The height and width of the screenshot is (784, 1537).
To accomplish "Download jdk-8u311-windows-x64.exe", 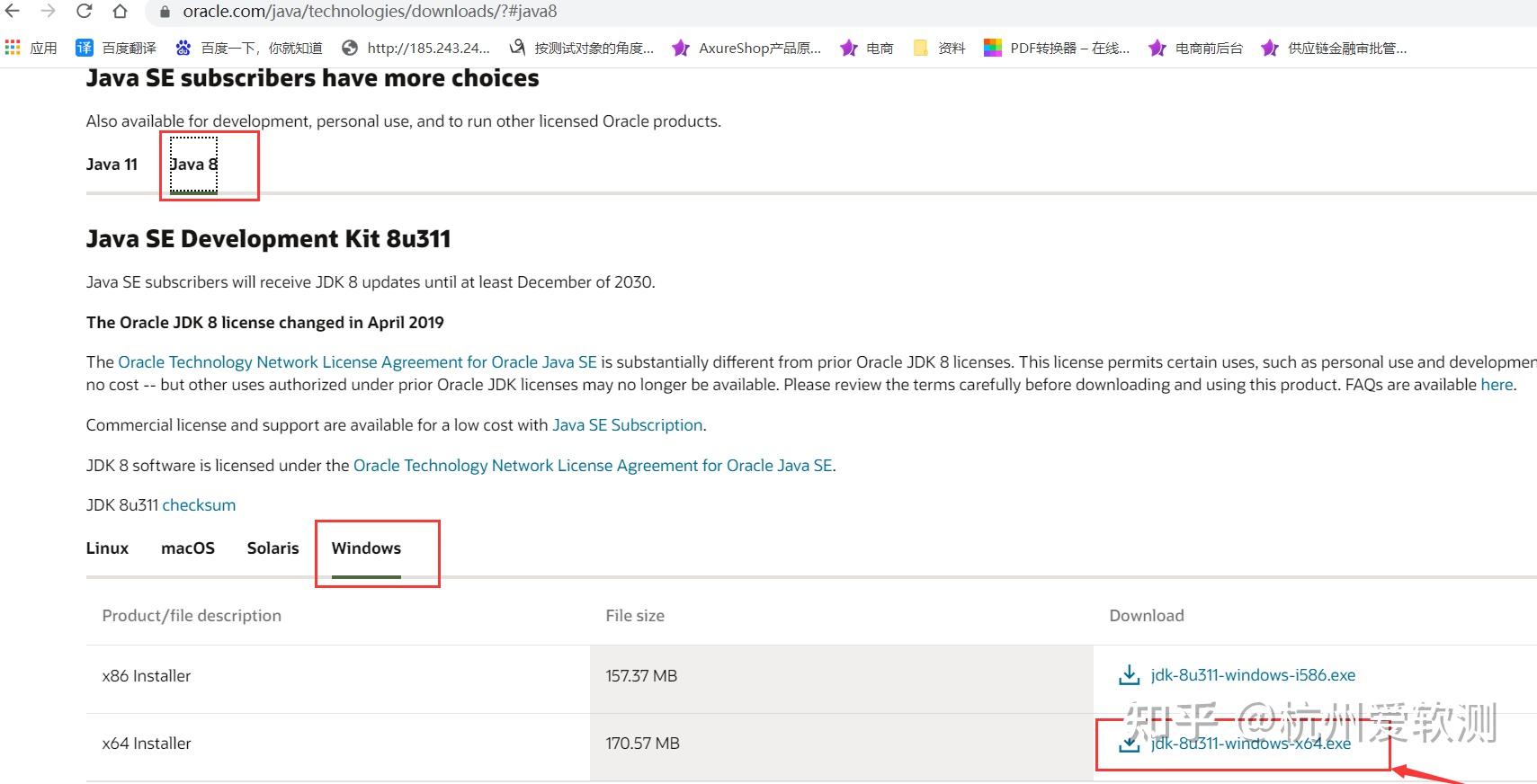I will (1250, 744).
